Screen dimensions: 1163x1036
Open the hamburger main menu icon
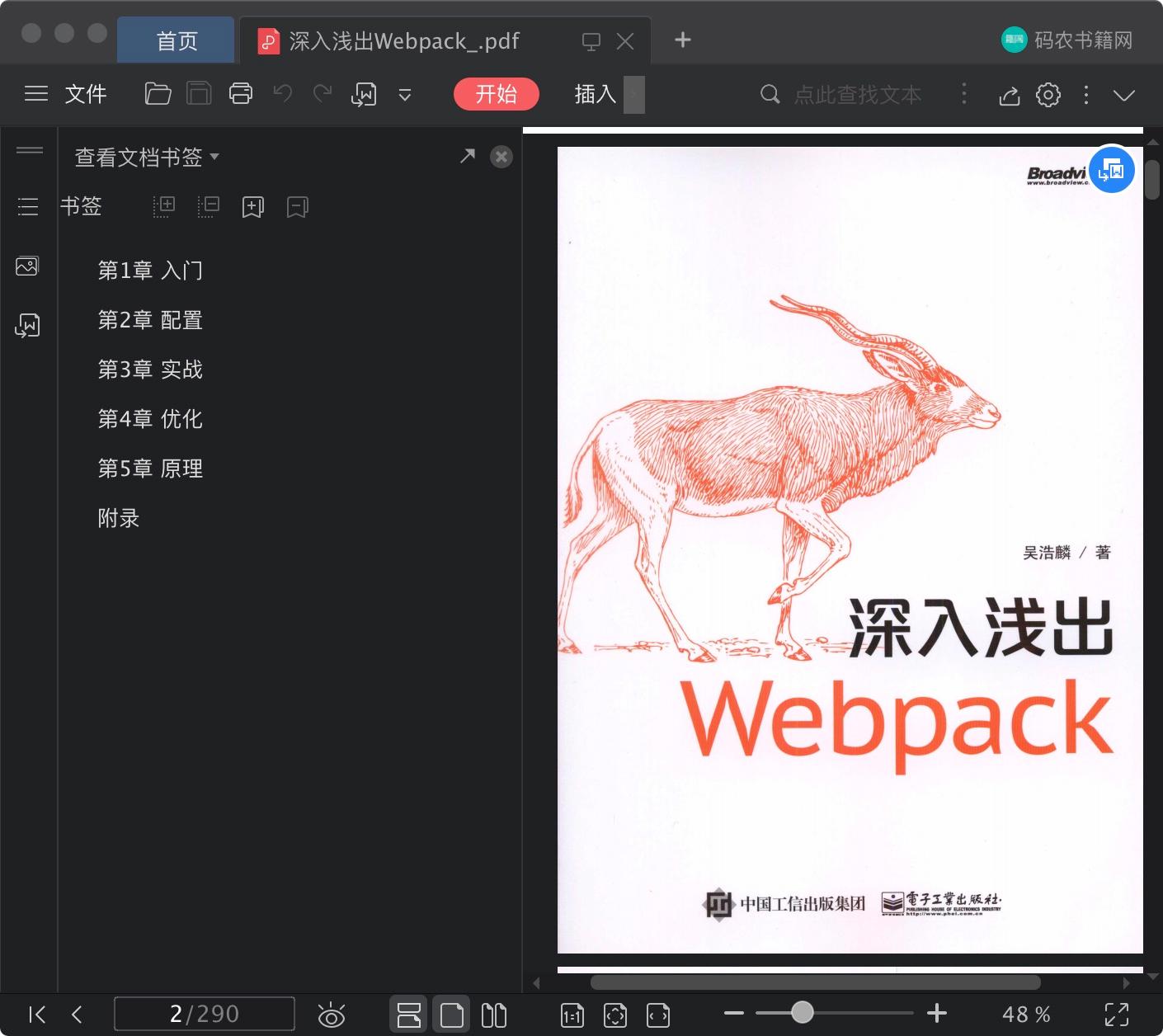point(36,94)
